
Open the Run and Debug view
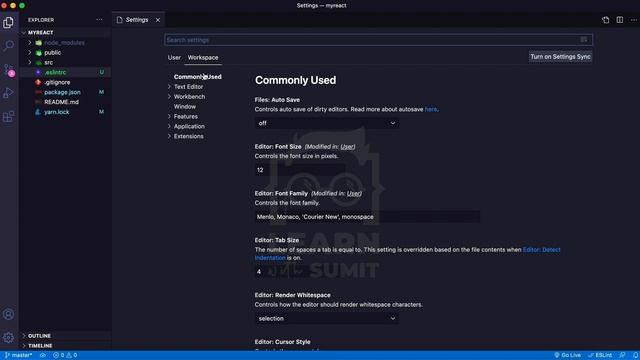[x=9, y=93]
